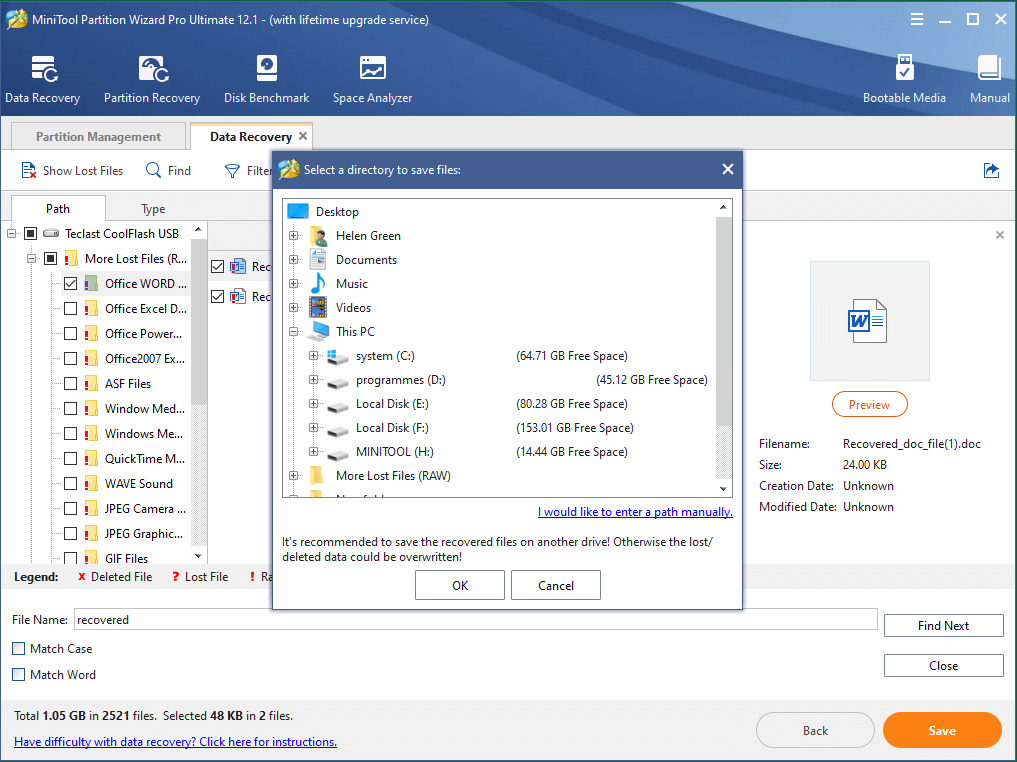
Task: Open the Manual icon
Action: pyautogui.click(x=989, y=68)
